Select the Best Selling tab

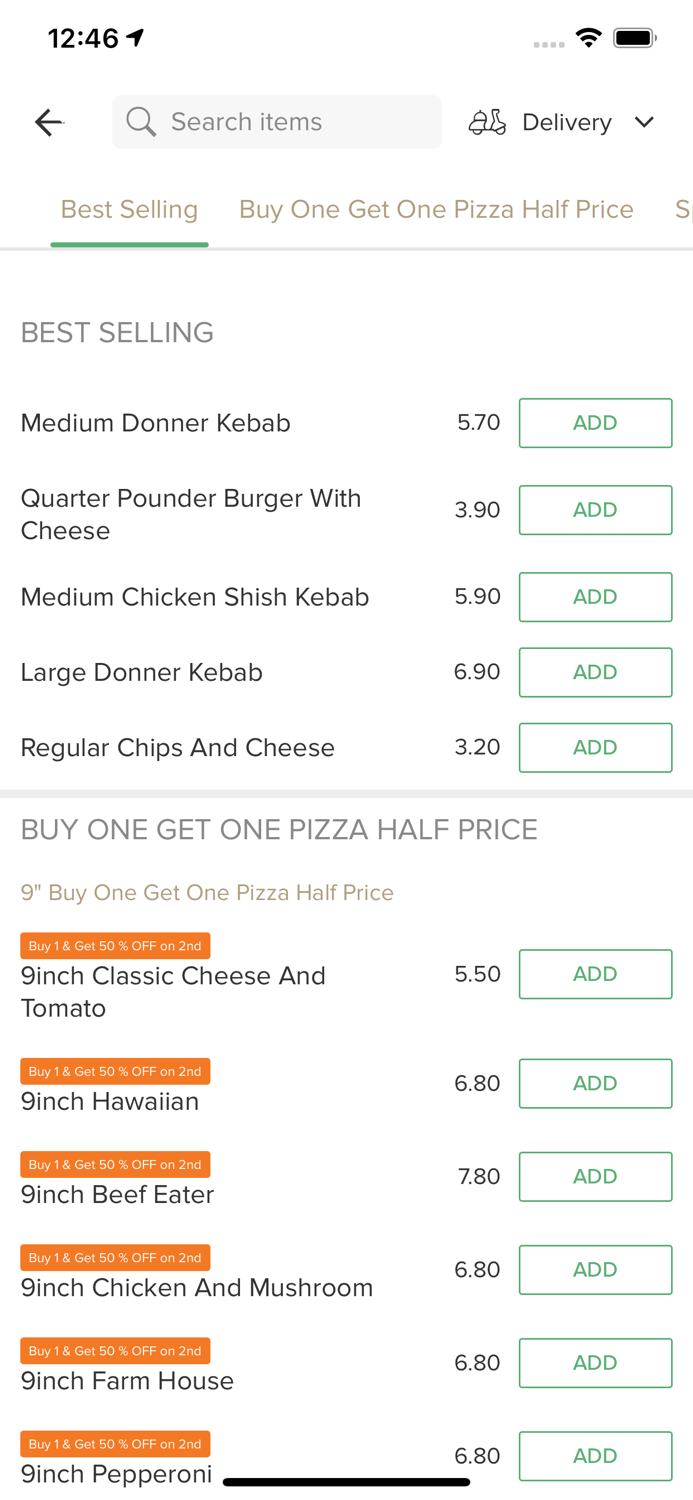tap(129, 209)
